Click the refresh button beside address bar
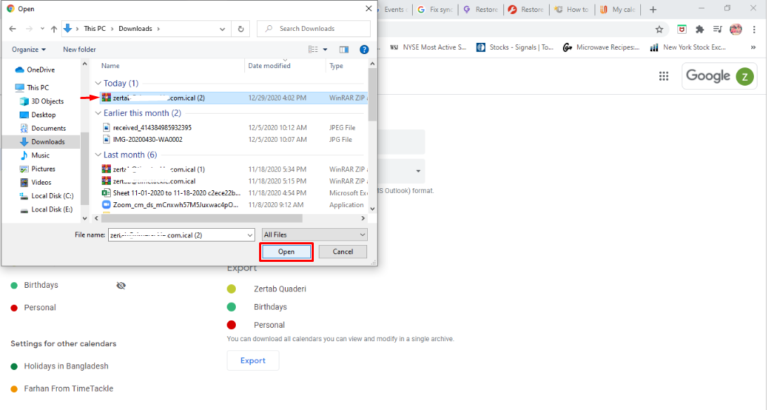 [240, 29]
